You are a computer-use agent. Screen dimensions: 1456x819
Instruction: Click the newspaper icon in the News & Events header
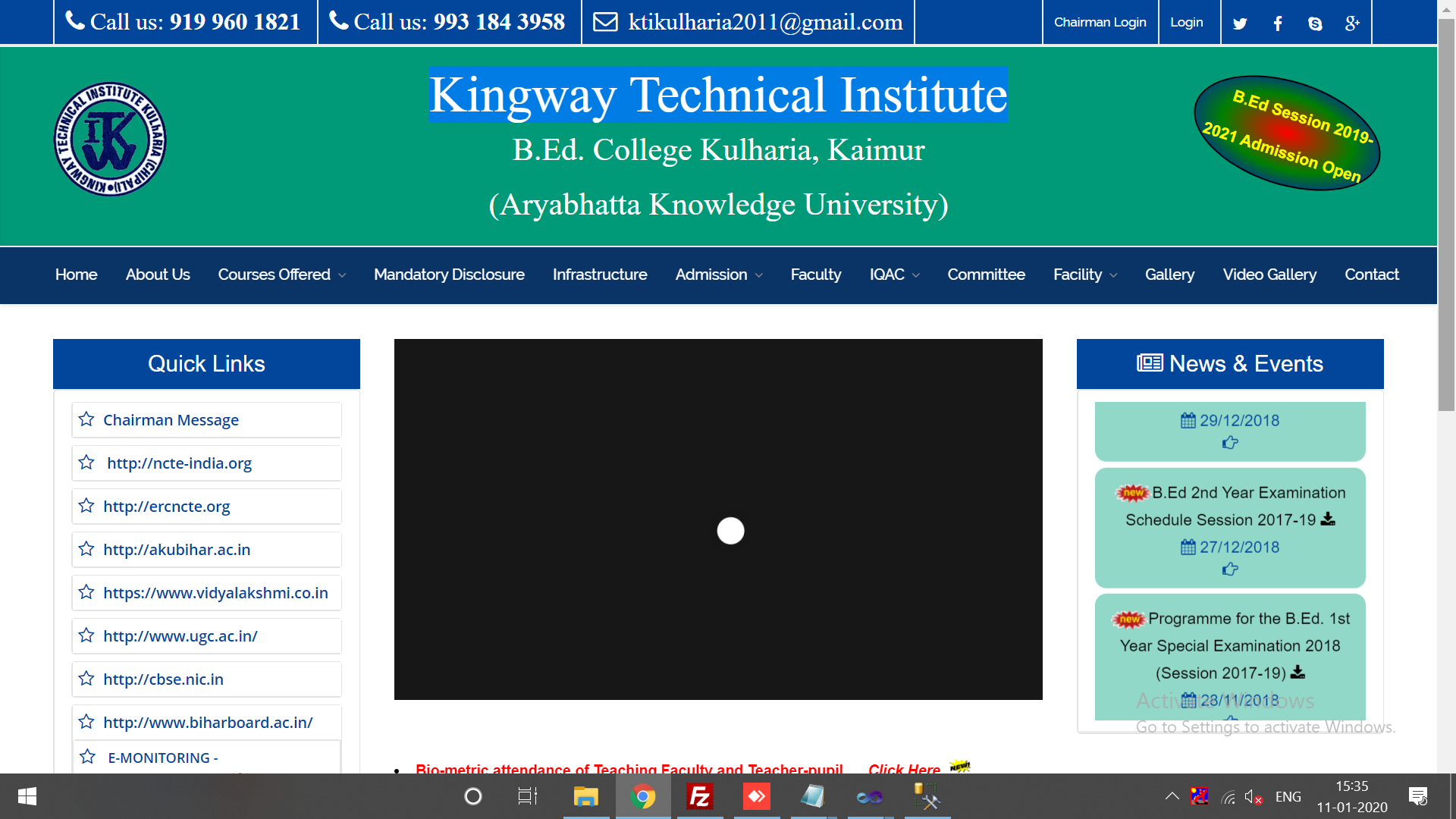[1150, 363]
